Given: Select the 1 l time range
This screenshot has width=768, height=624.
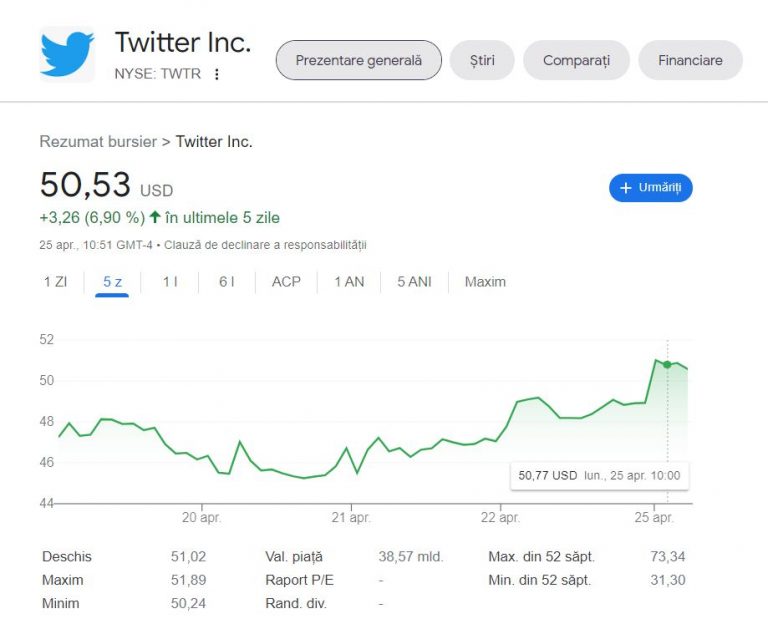Looking at the screenshot, I should tap(170, 282).
